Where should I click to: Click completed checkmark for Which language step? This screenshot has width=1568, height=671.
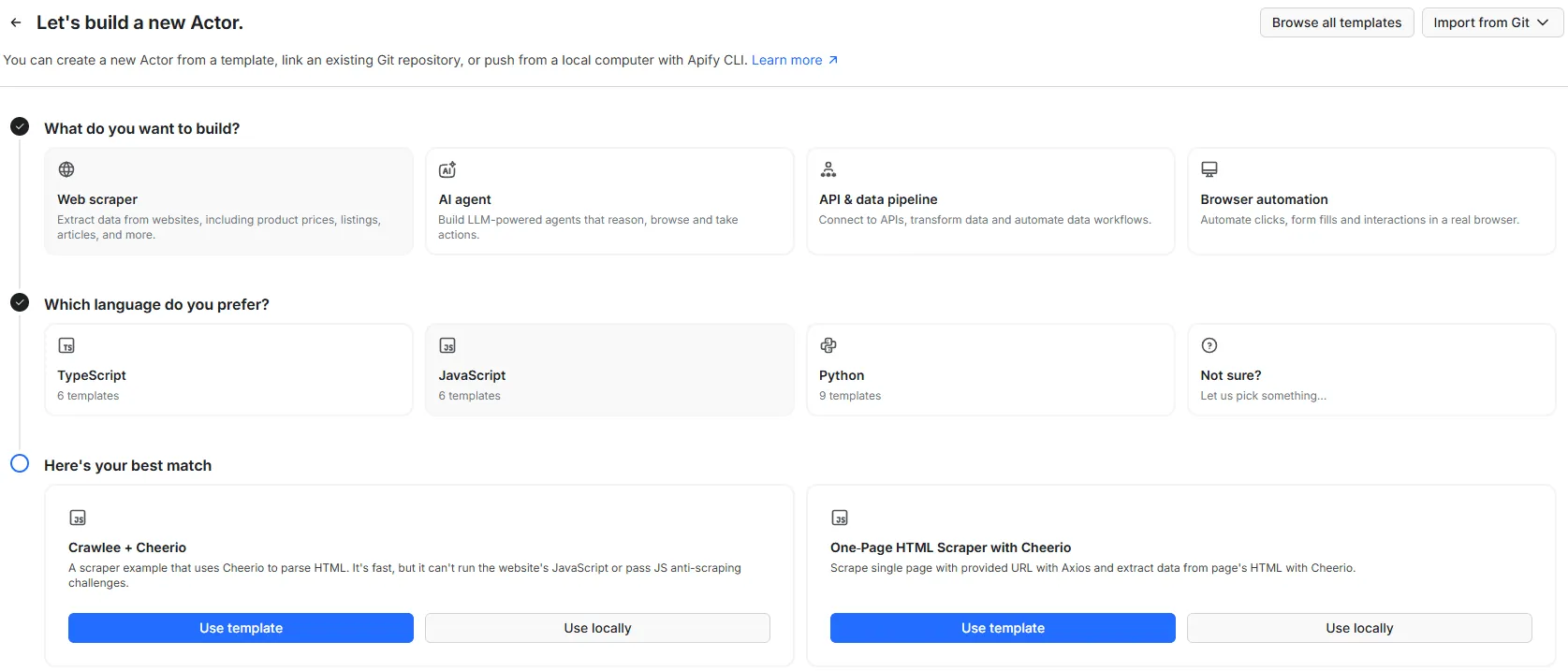[20, 302]
